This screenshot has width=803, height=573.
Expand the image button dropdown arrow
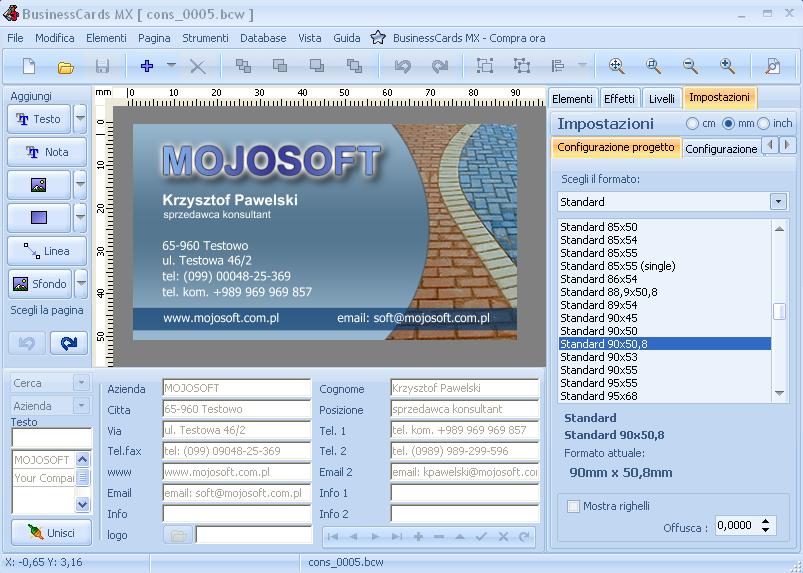tap(80, 185)
